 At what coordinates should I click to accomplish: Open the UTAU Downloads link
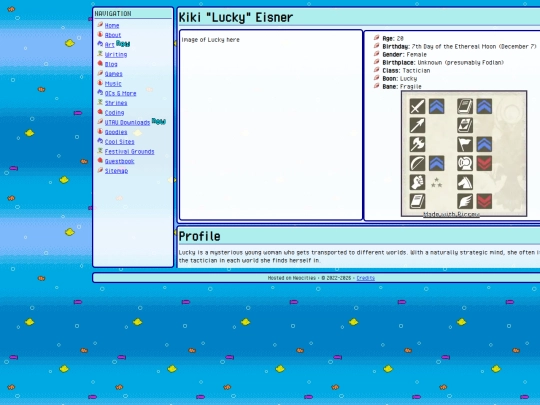click(127, 123)
